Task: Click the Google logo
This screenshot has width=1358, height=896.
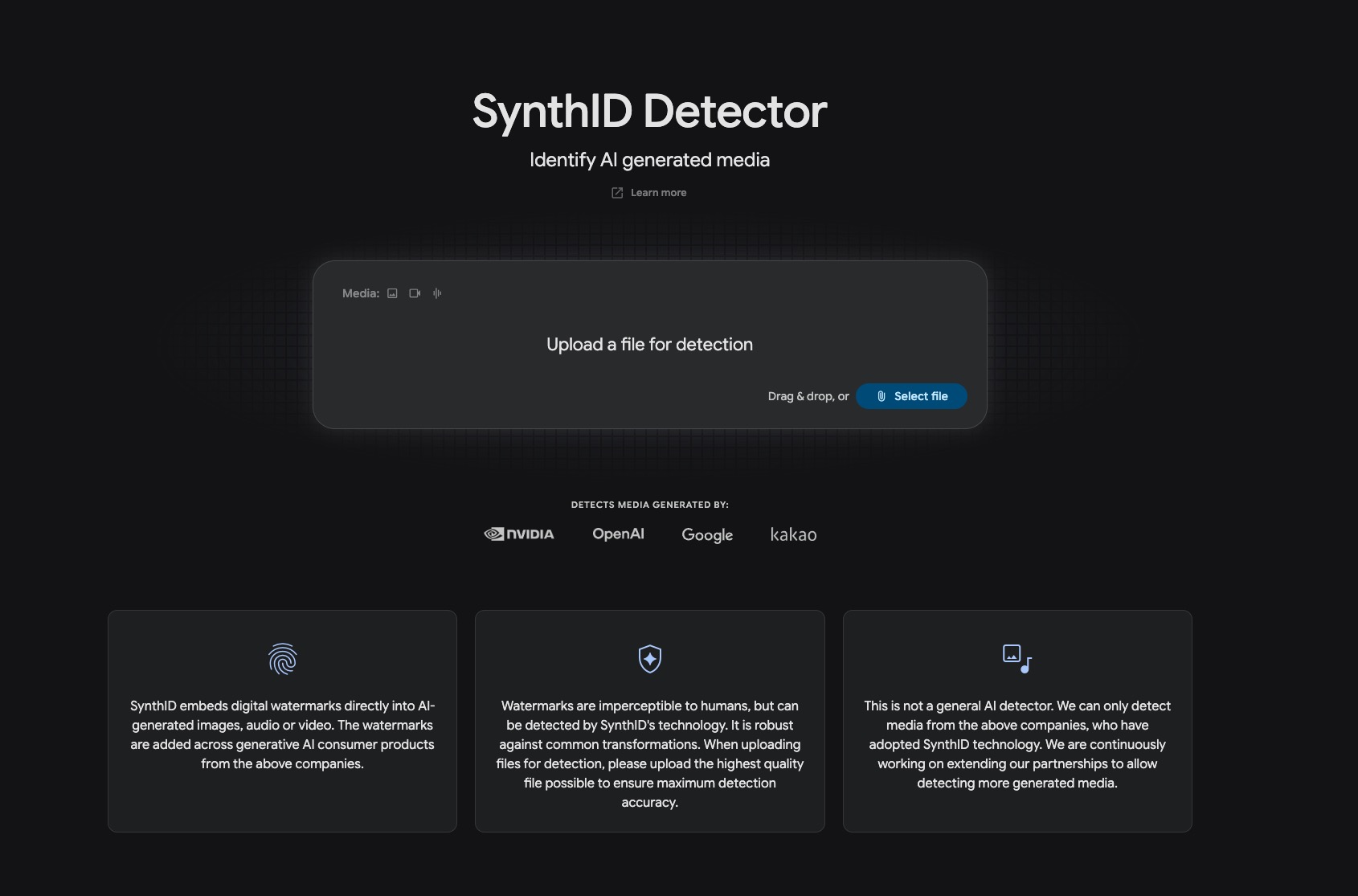Action: coord(707,535)
